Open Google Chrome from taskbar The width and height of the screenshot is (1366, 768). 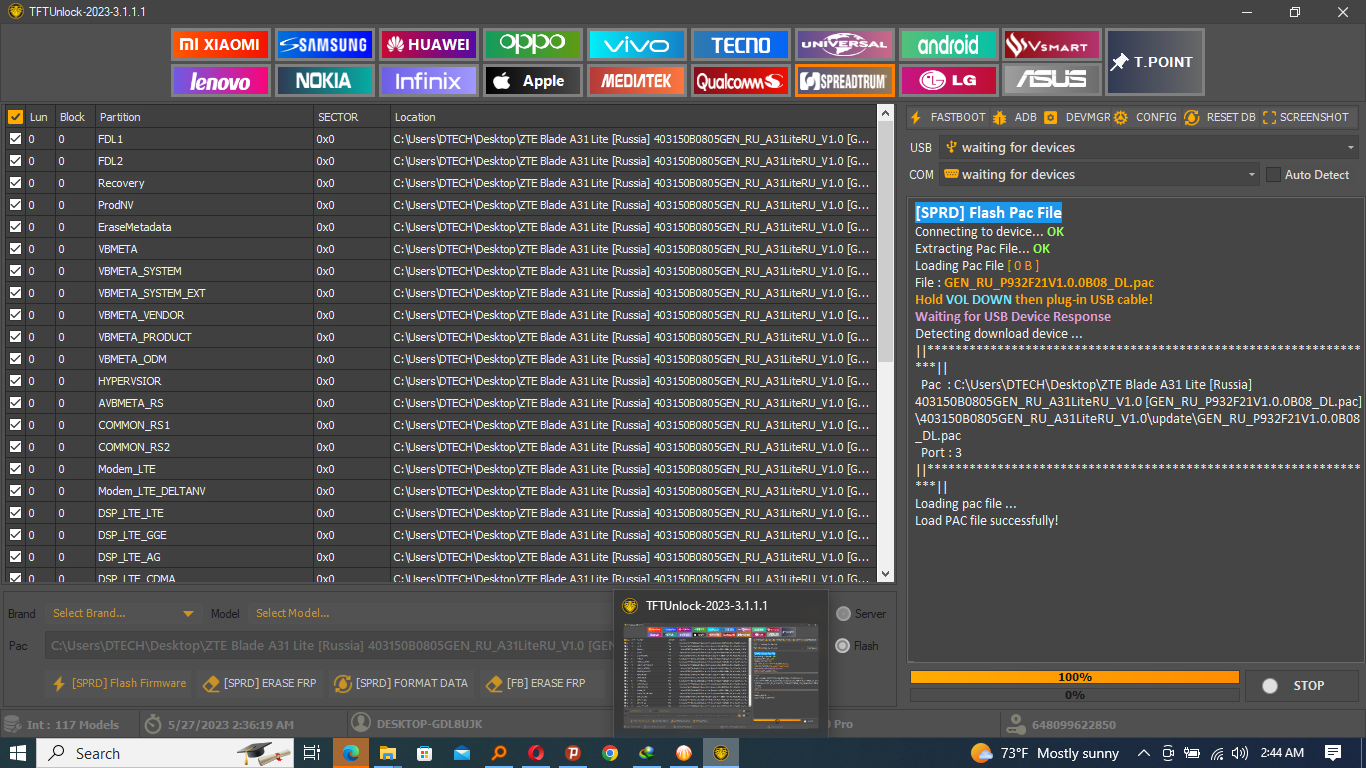tap(610, 753)
